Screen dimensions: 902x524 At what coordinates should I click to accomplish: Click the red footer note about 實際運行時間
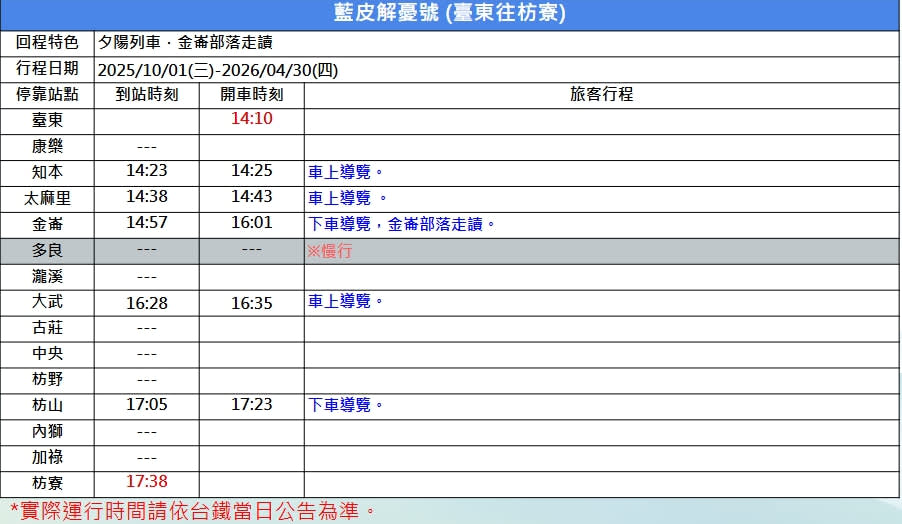click(192, 510)
